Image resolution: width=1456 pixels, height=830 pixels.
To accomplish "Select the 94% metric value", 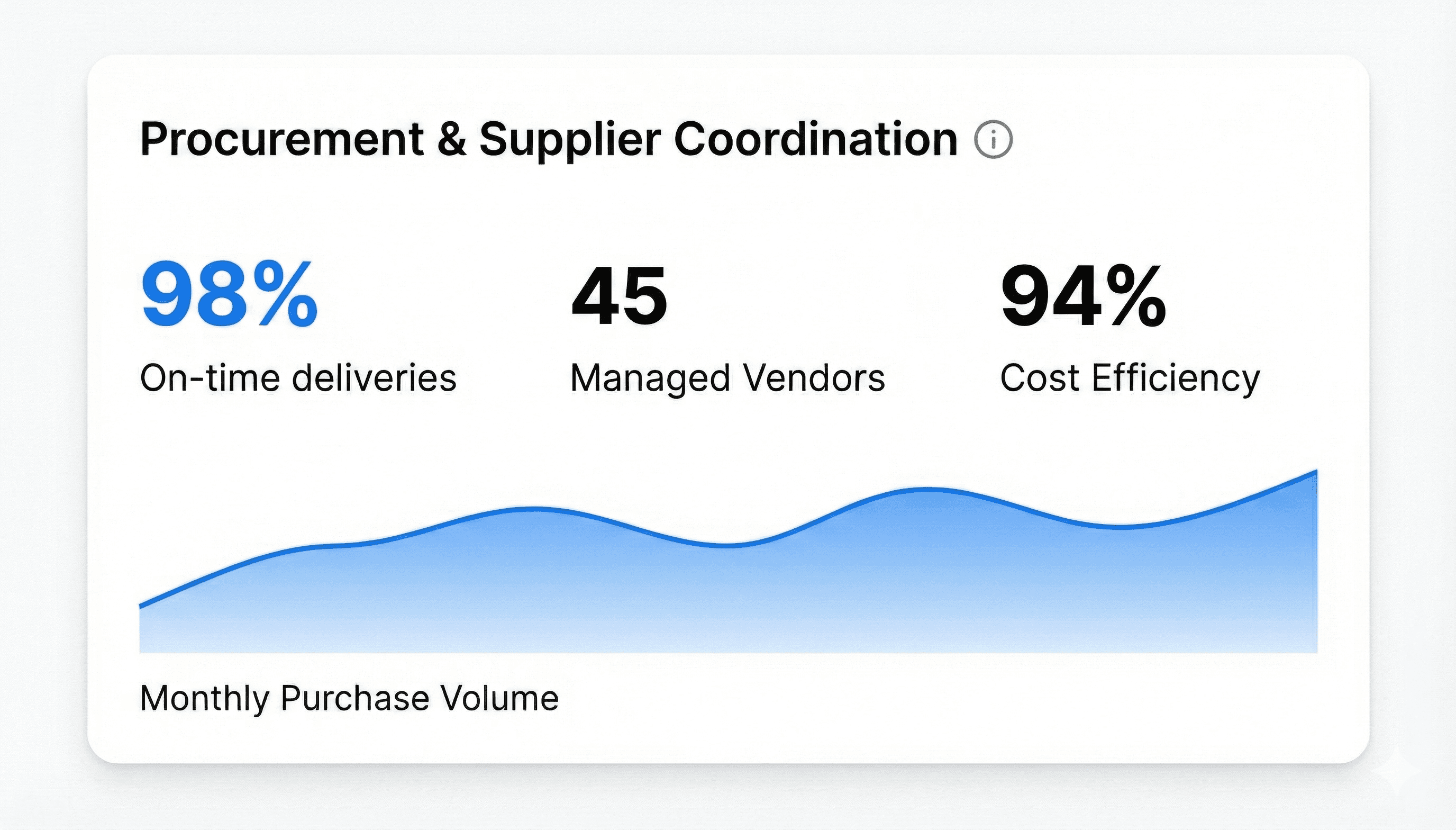I will pyautogui.click(x=1084, y=296).
